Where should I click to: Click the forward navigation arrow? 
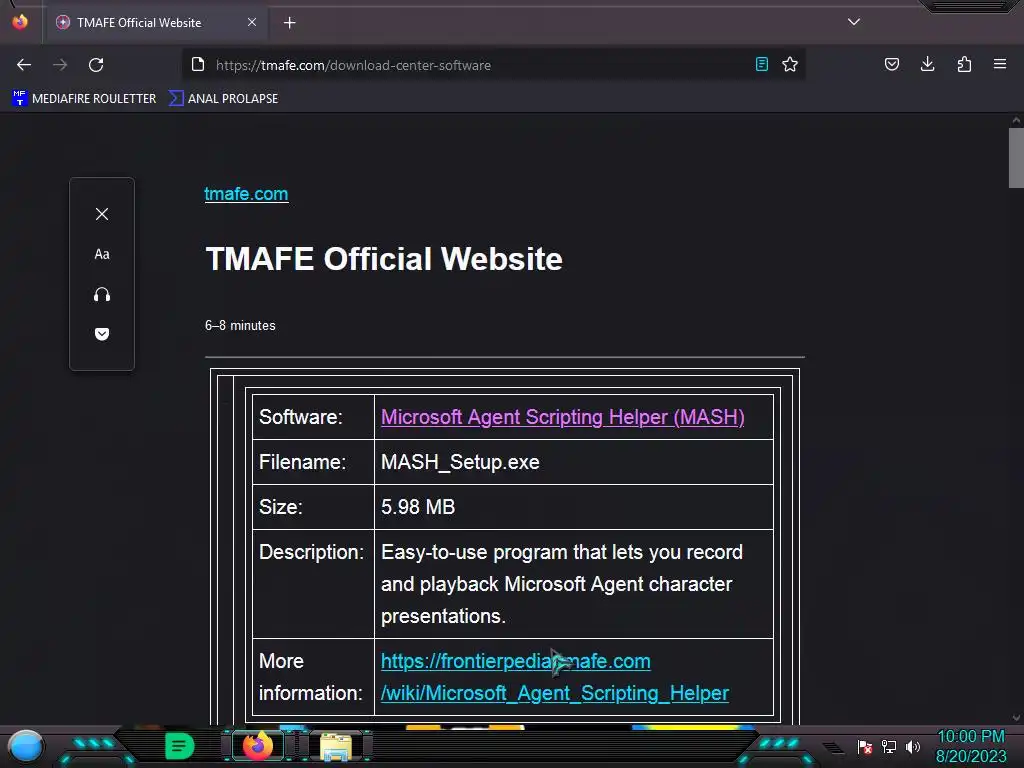(60, 65)
